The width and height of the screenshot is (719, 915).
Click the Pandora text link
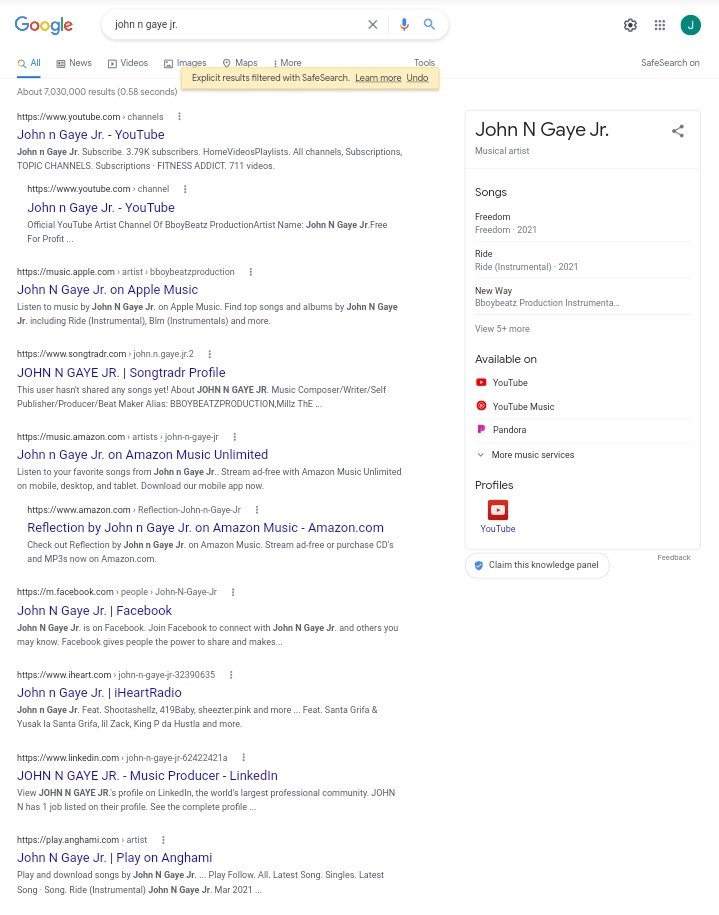pyautogui.click(x=509, y=429)
